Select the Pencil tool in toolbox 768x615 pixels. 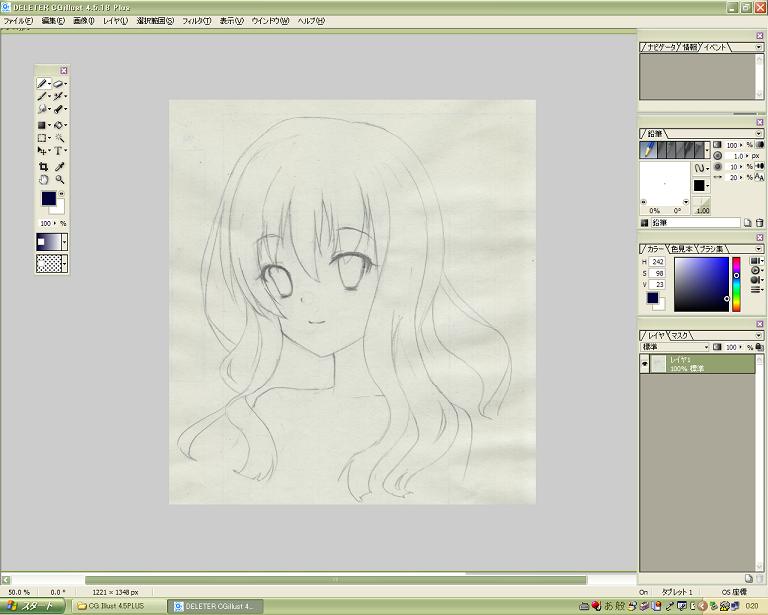(42, 84)
